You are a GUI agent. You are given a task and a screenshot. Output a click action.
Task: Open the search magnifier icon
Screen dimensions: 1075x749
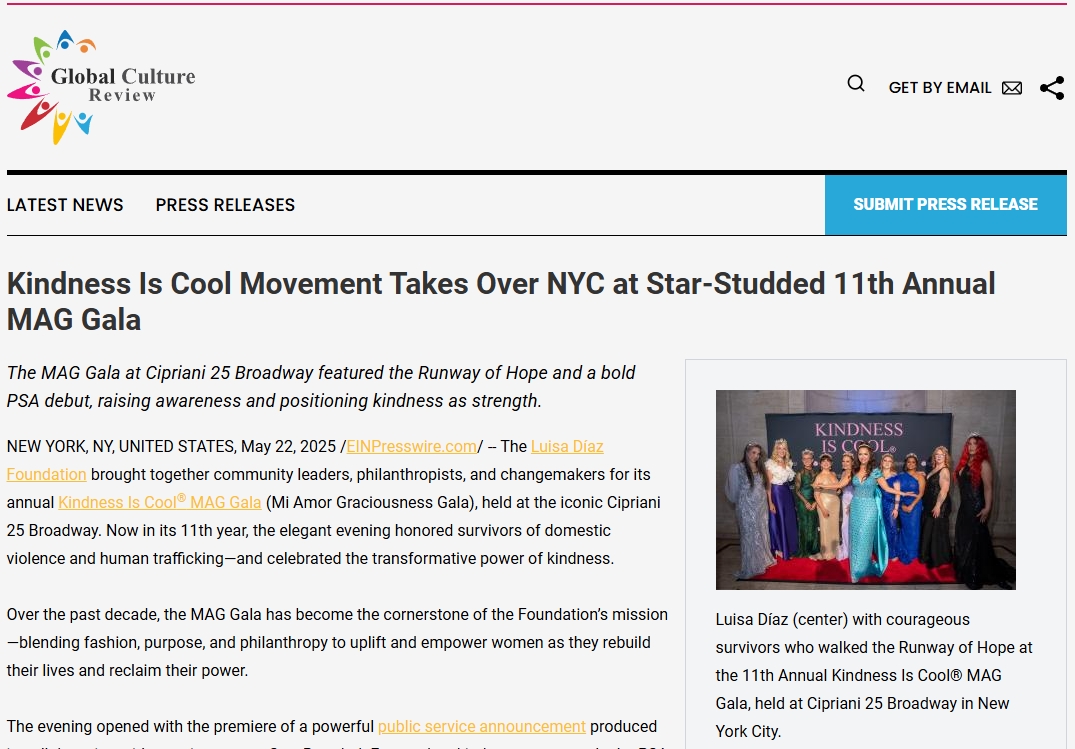tap(856, 84)
